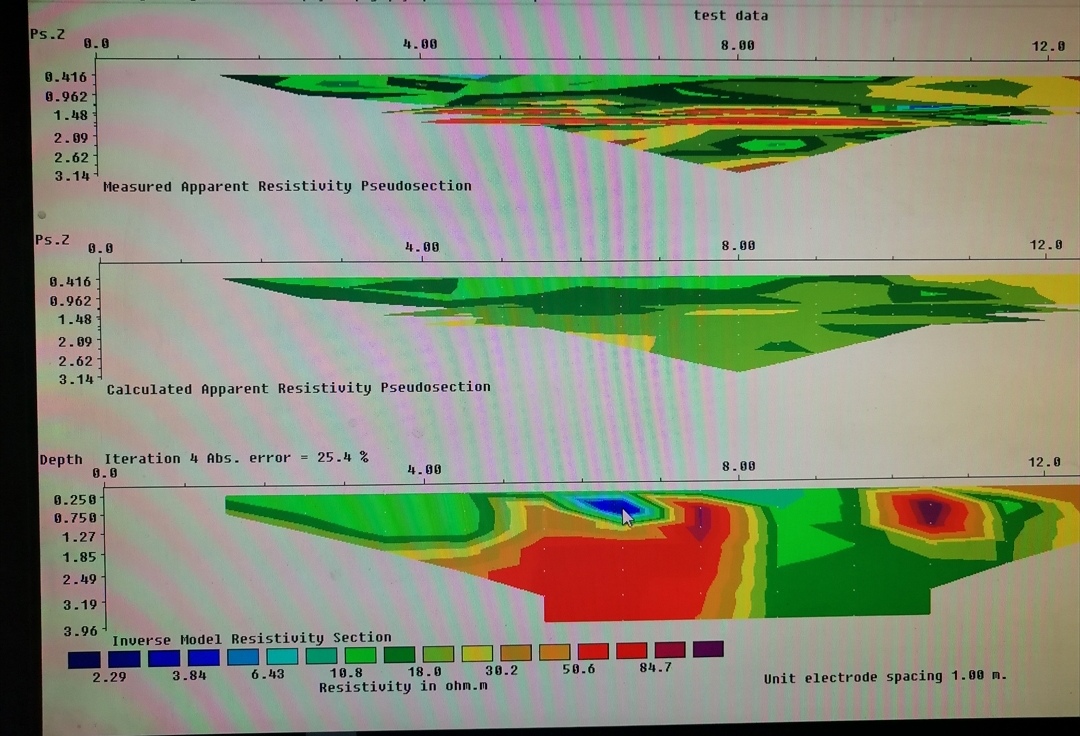
Task: Click the Inverse Model Resistivity Section label
Action: click(x=251, y=638)
